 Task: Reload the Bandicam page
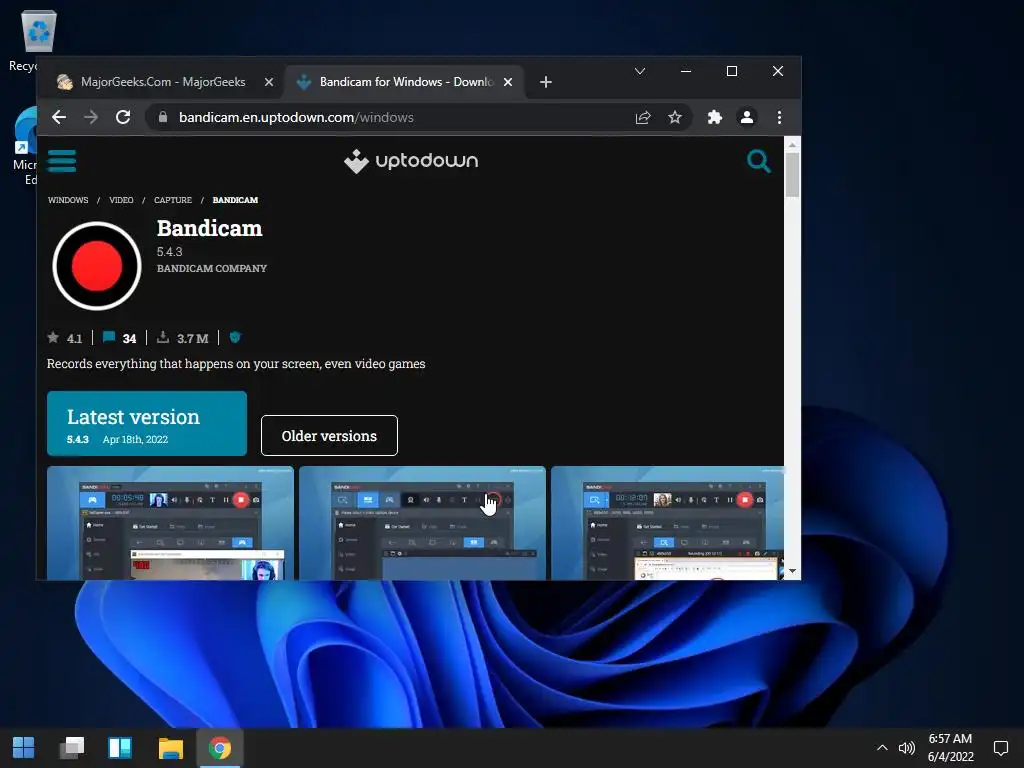(x=123, y=117)
